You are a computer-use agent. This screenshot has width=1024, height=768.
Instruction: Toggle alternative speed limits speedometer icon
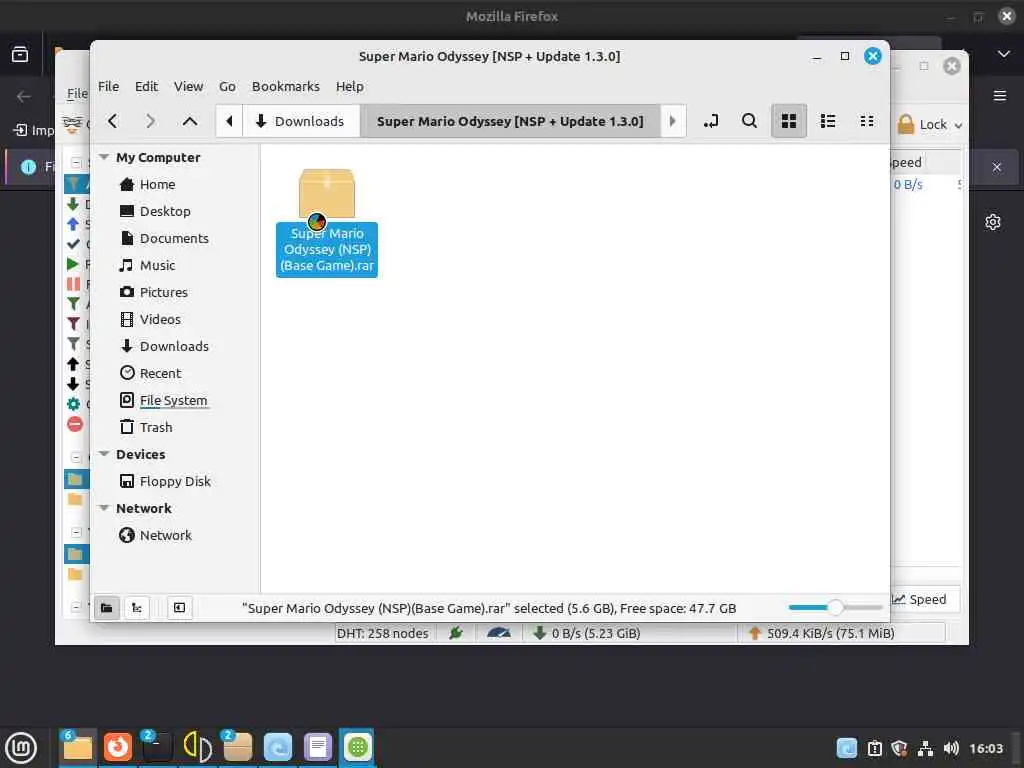point(499,633)
